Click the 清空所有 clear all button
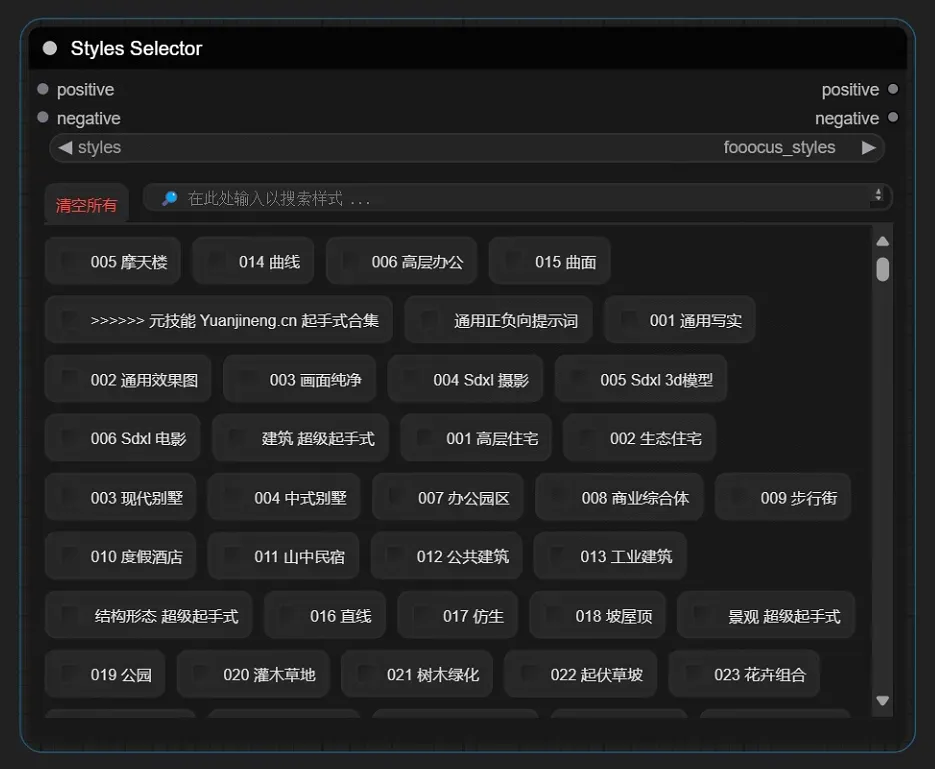Viewport: 935px width, 769px height. [86, 205]
